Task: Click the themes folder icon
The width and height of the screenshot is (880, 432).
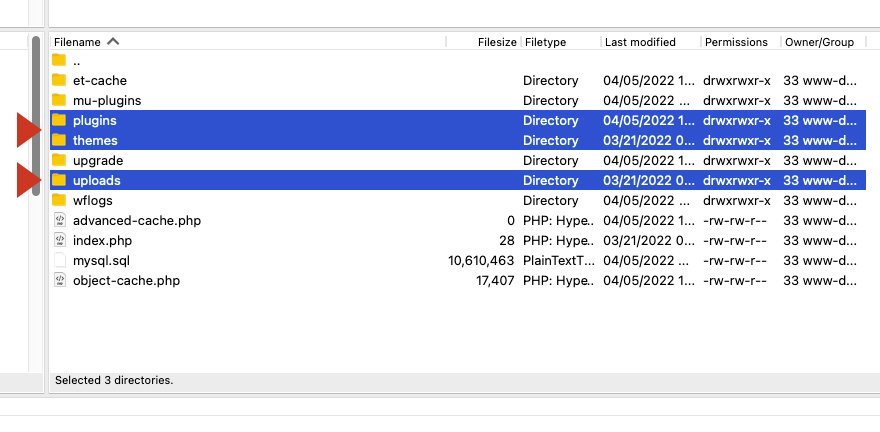Action: tap(59, 140)
